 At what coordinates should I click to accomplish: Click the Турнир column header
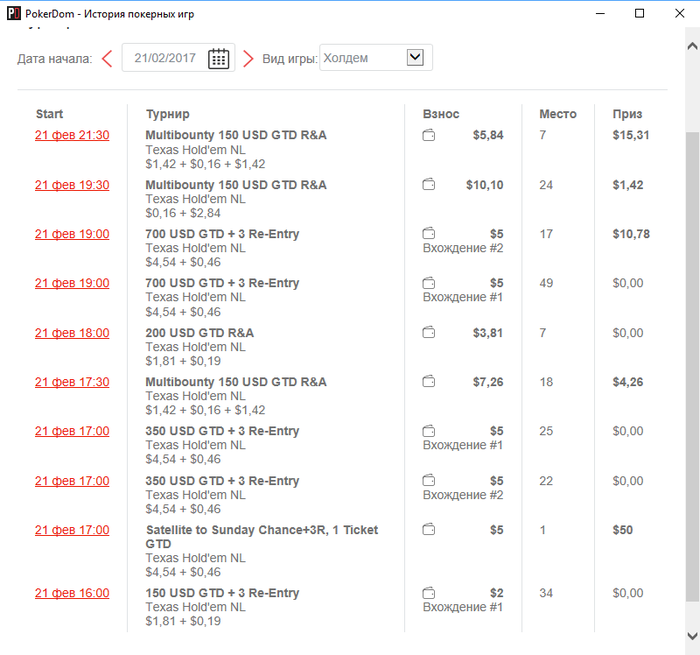tap(168, 114)
